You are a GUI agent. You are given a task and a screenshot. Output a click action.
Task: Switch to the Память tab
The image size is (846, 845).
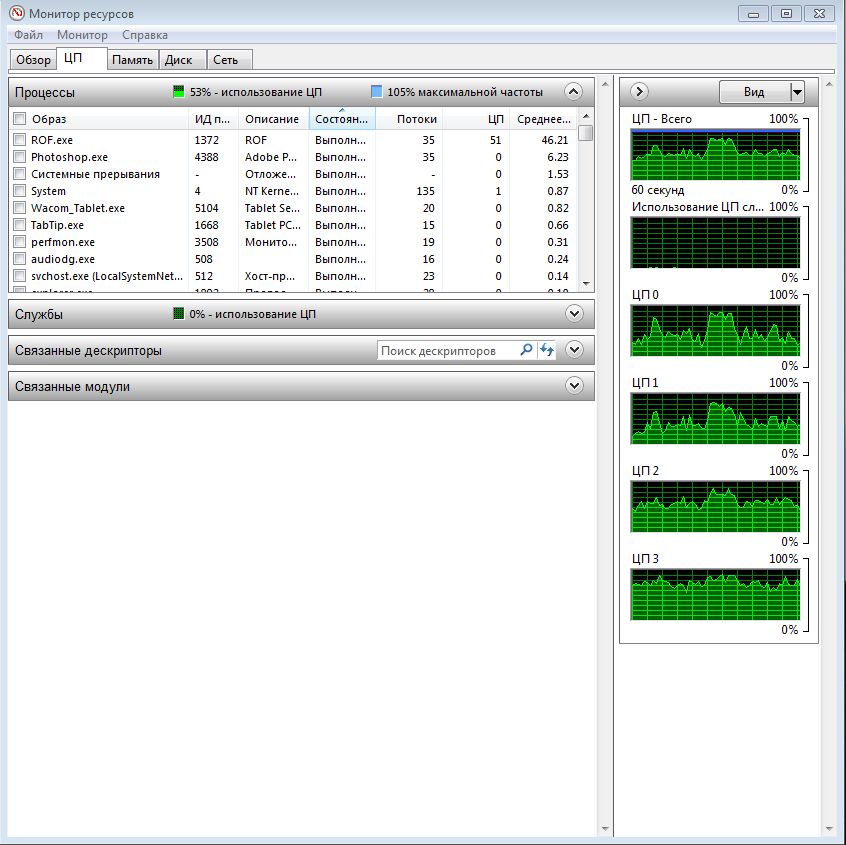(132, 60)
